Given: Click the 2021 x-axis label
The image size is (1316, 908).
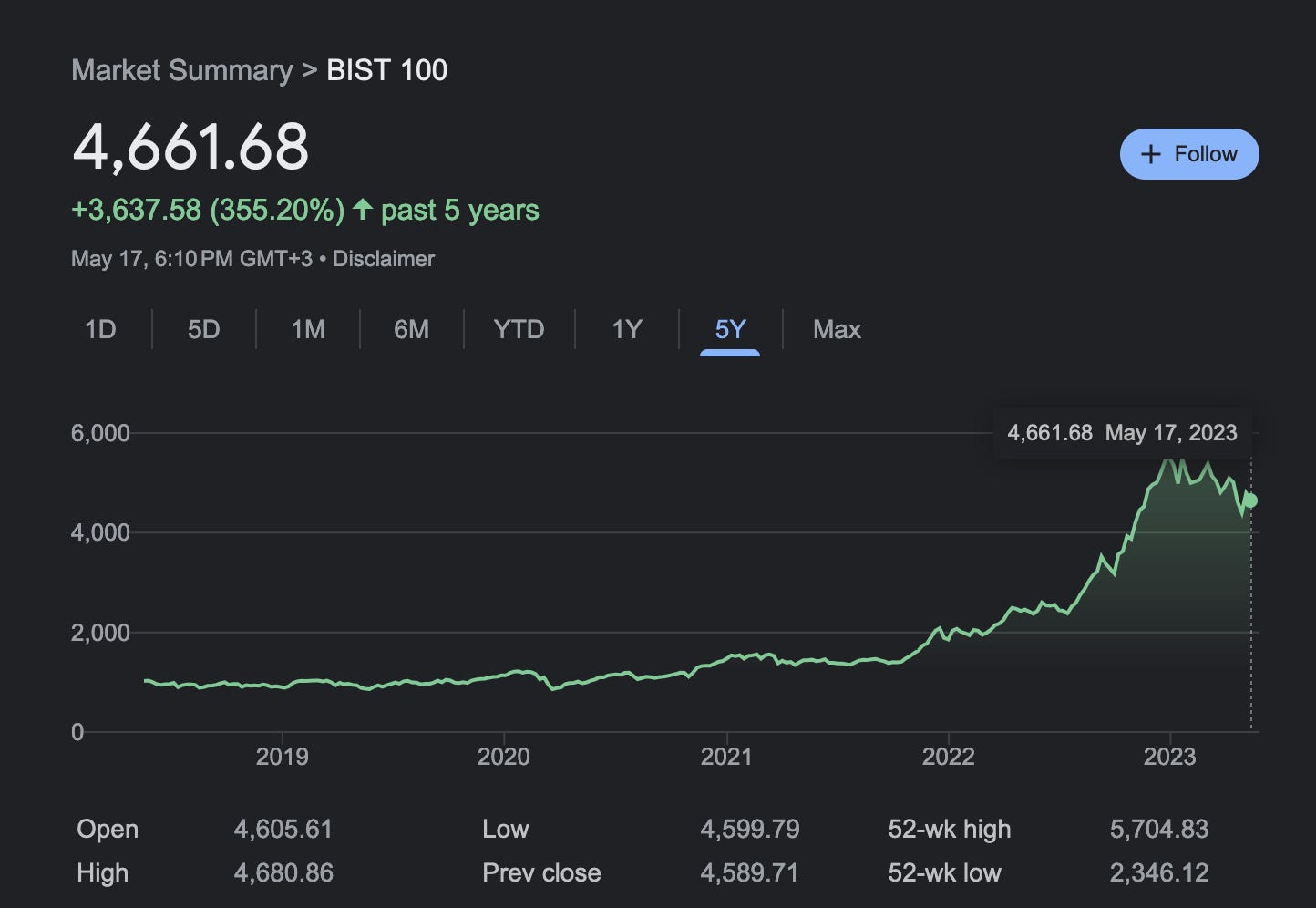Looking at the screenshot, I should (726, 757).
